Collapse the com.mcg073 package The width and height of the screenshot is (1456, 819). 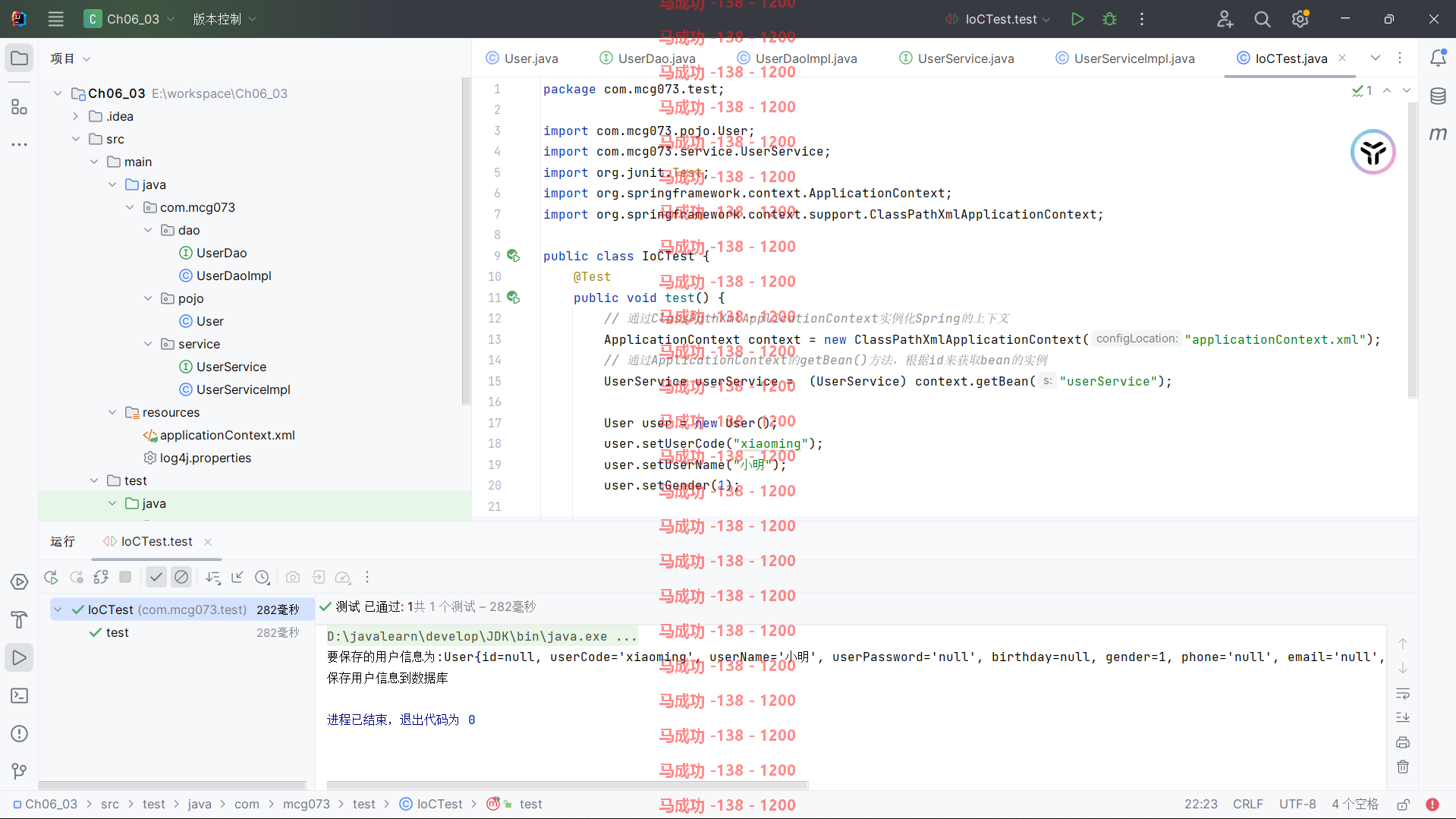(130, 207)
